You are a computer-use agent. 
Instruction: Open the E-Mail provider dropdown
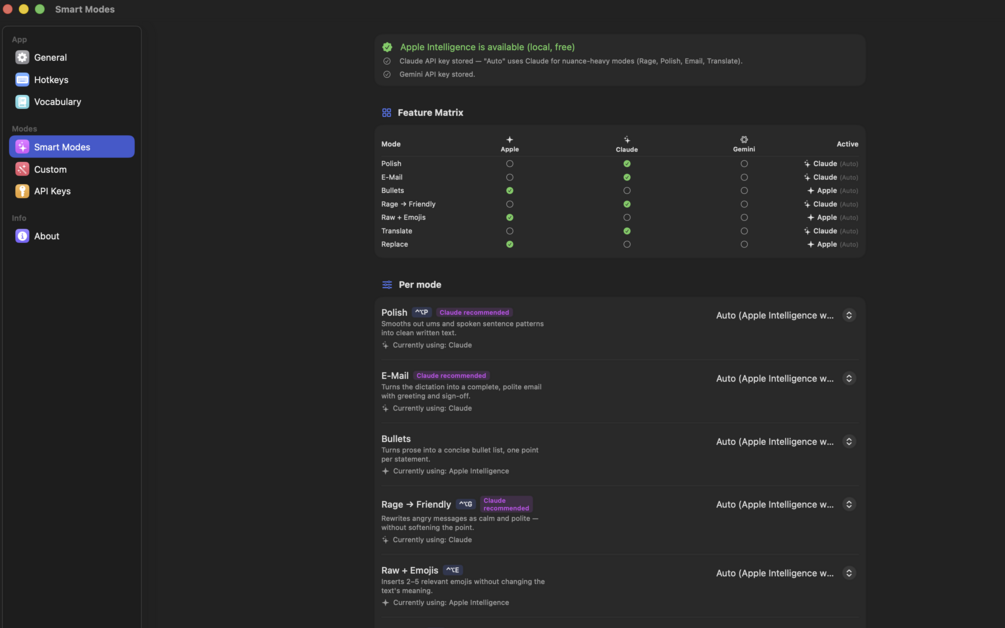[785, 379]
